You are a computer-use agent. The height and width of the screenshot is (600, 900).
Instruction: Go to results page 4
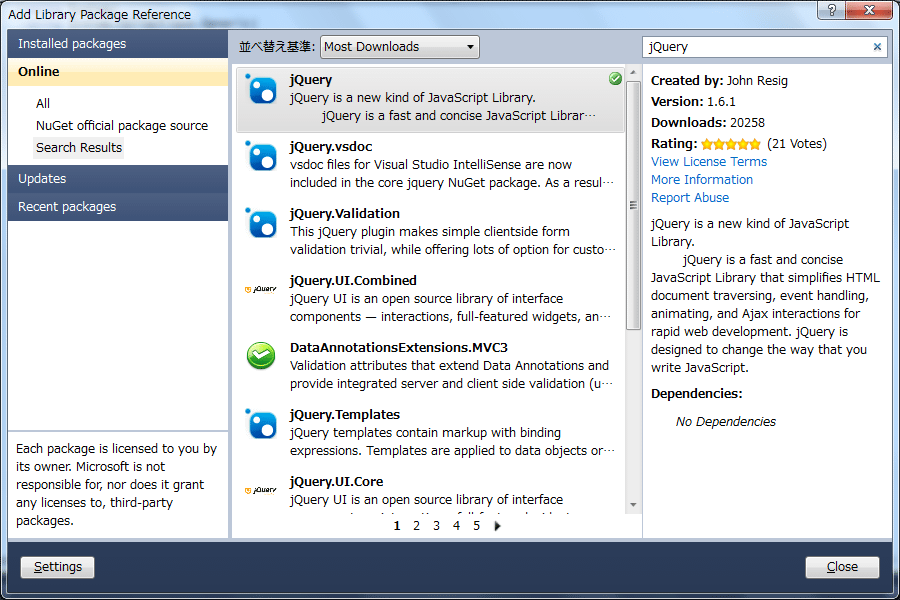pos(456,526)
